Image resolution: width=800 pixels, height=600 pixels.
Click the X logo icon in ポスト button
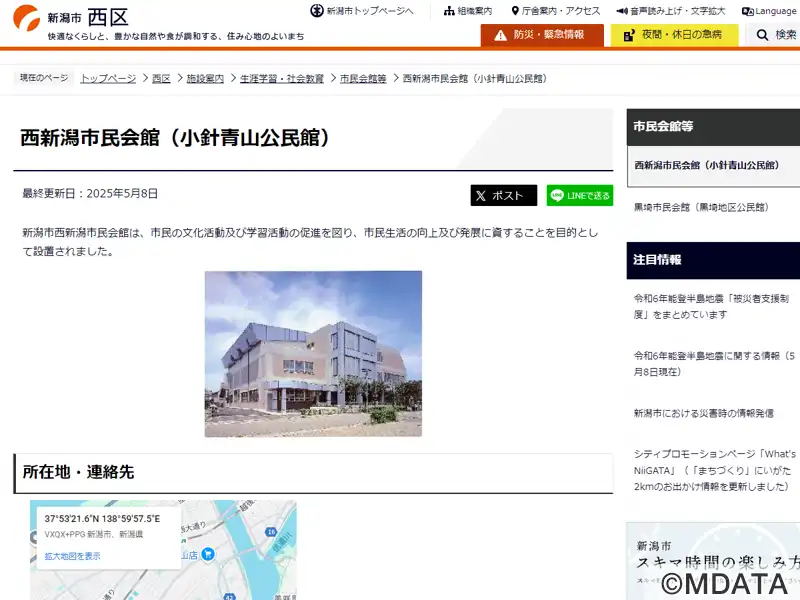(x=481, y=195)
